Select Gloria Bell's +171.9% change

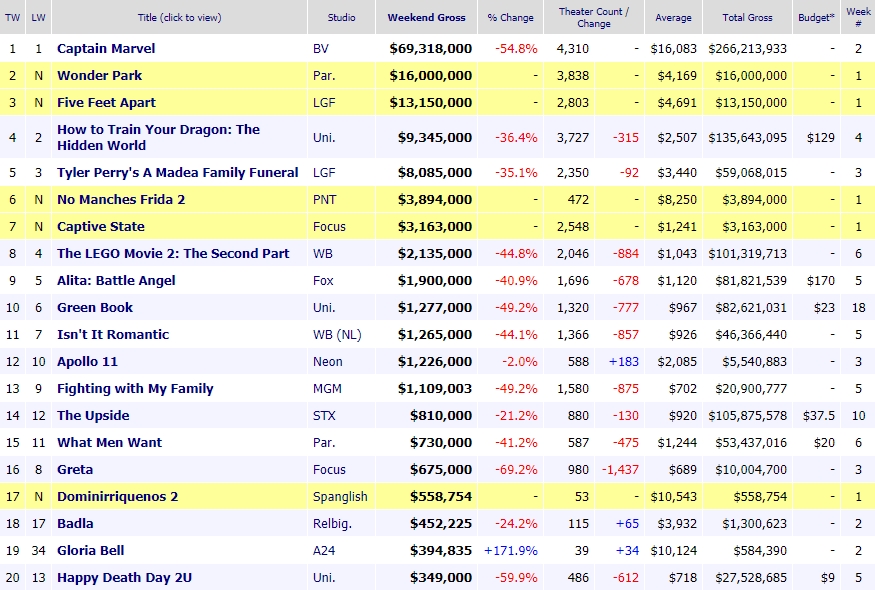[x=511, y=550]
